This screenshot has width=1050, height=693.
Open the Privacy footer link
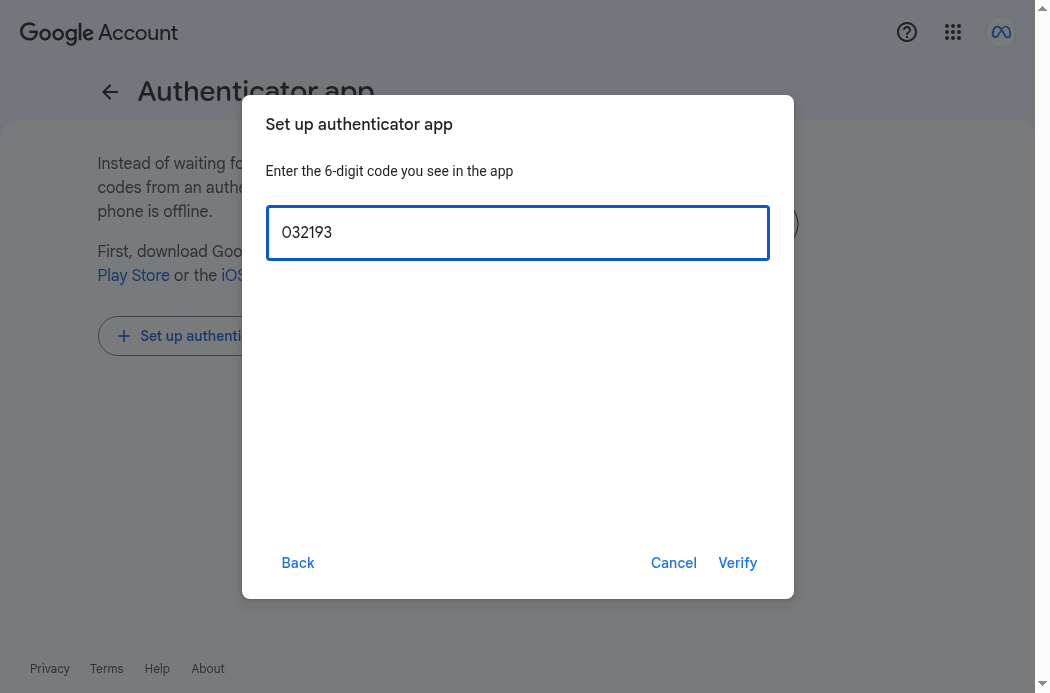[x=50, y=669]
